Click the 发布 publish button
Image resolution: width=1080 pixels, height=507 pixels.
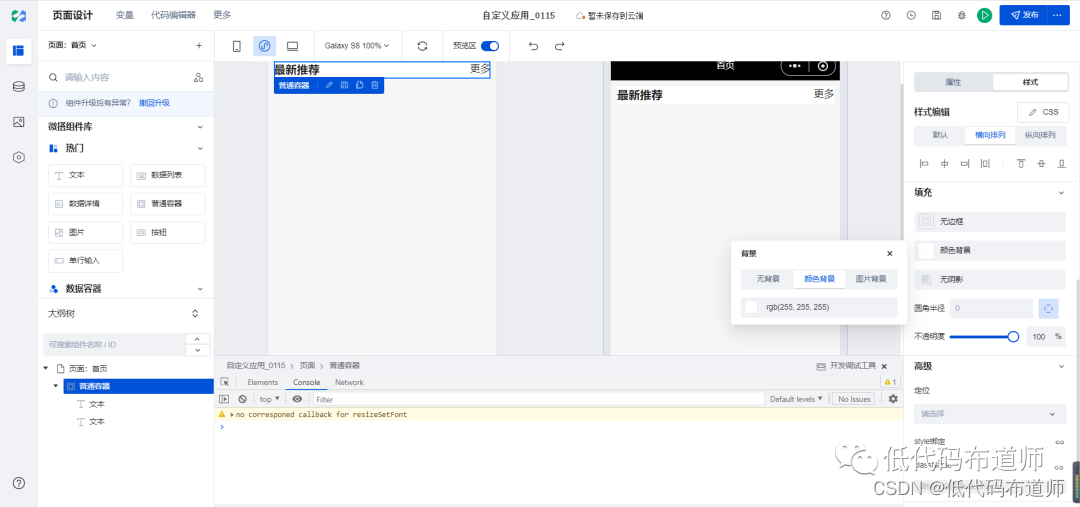tap(1024, 15)
